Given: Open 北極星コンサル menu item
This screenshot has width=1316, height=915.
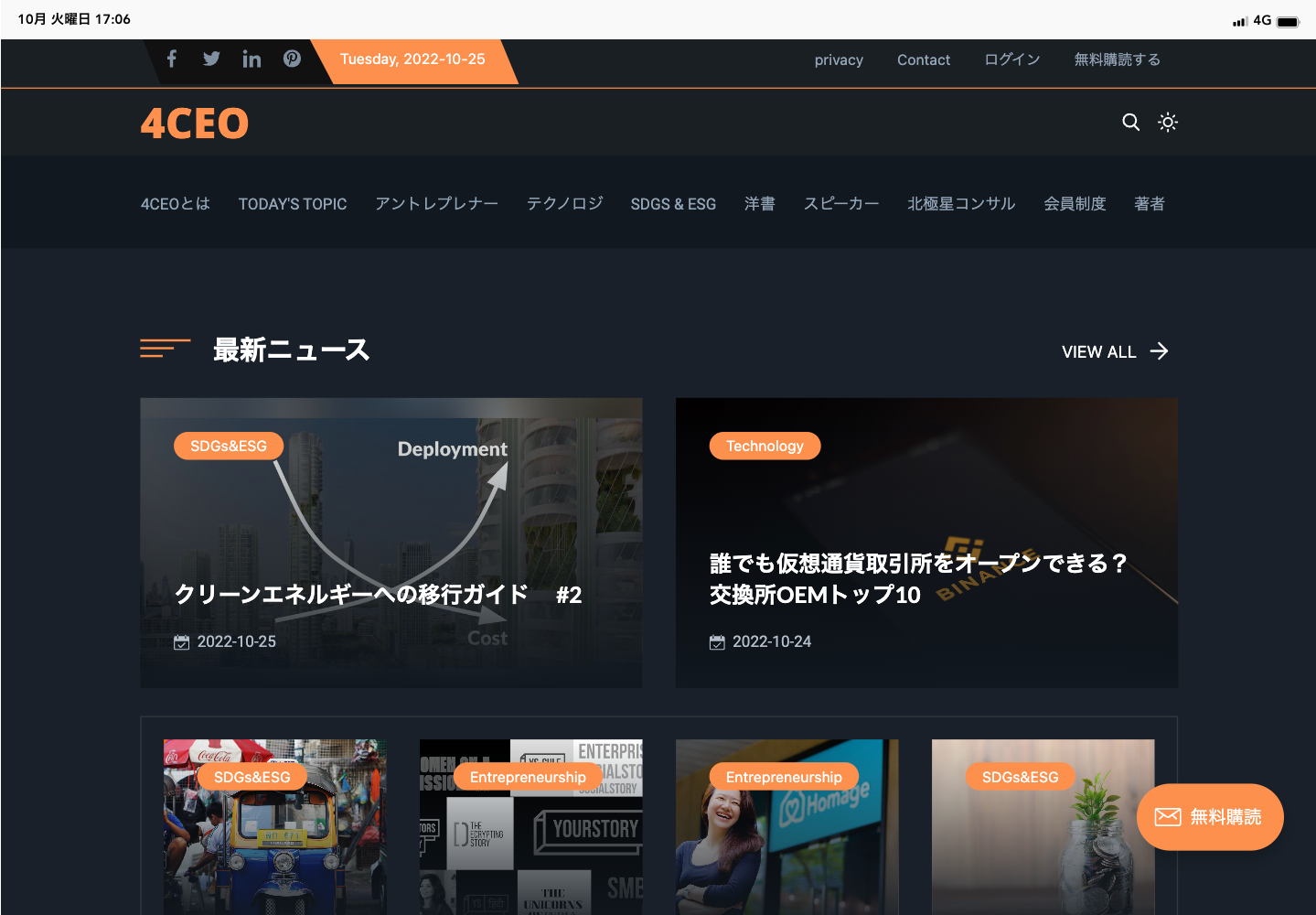Looking at the screenshot, I should point(961,204).
